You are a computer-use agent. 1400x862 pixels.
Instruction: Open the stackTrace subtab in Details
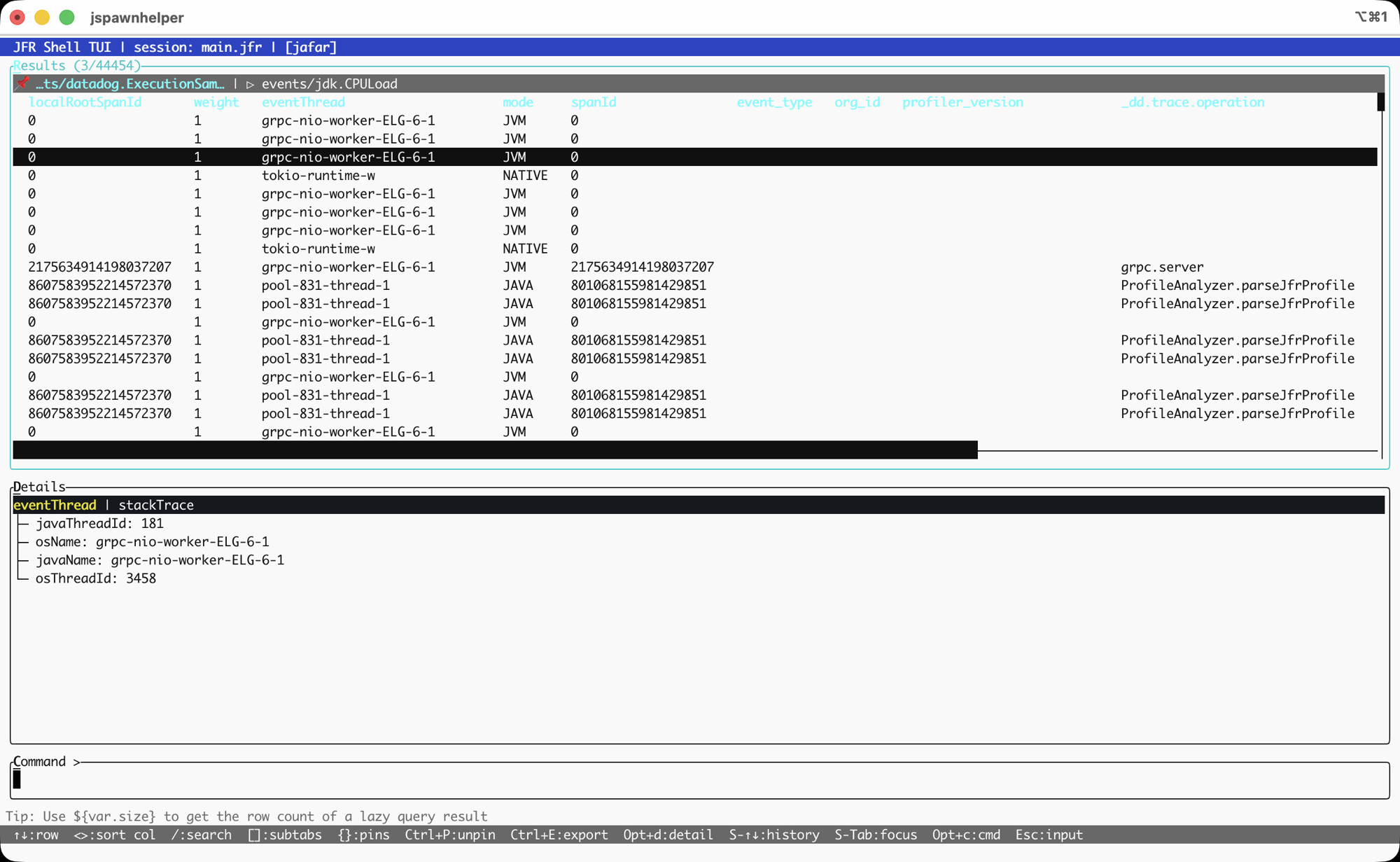coord(155,505)
